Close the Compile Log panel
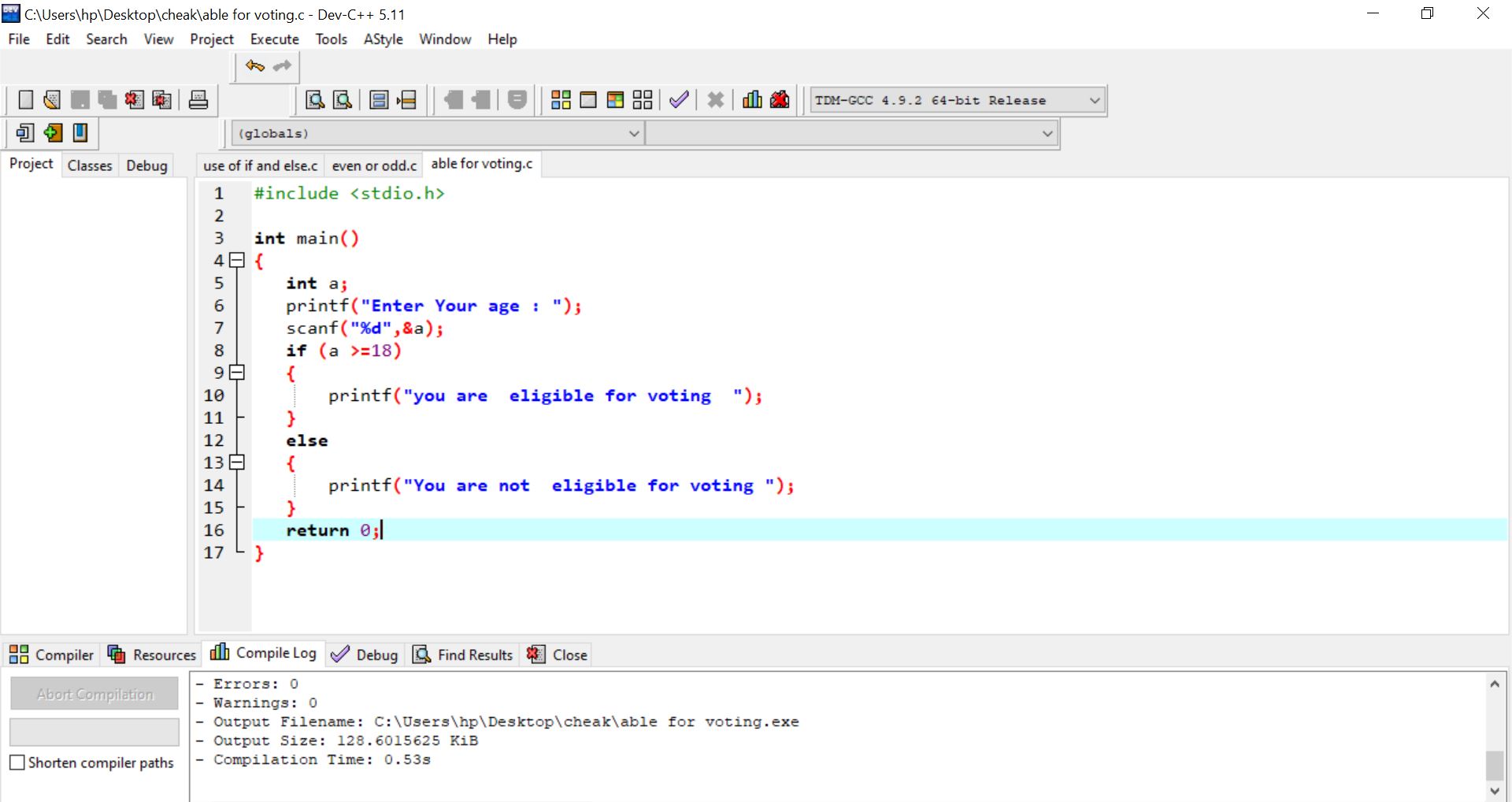 557,654
